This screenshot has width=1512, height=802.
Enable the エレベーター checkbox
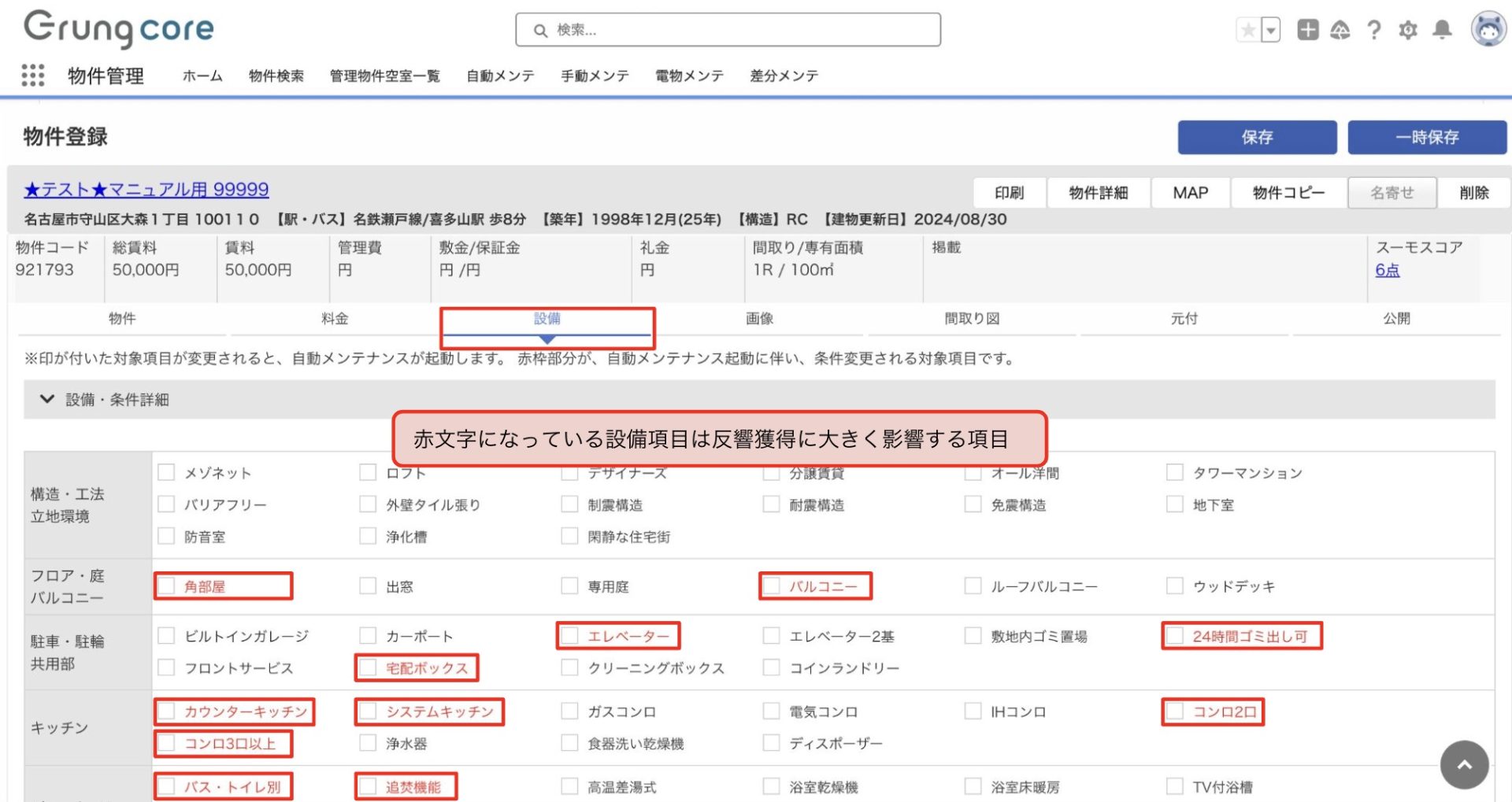pos(570,636)
